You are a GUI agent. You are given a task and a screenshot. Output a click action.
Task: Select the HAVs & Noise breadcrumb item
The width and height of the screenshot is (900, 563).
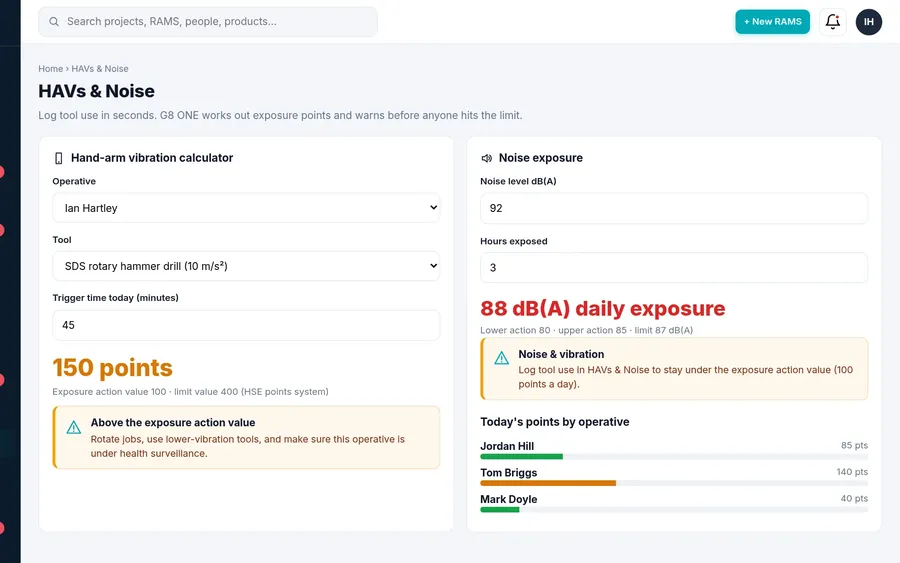click(x=100, y=69)
